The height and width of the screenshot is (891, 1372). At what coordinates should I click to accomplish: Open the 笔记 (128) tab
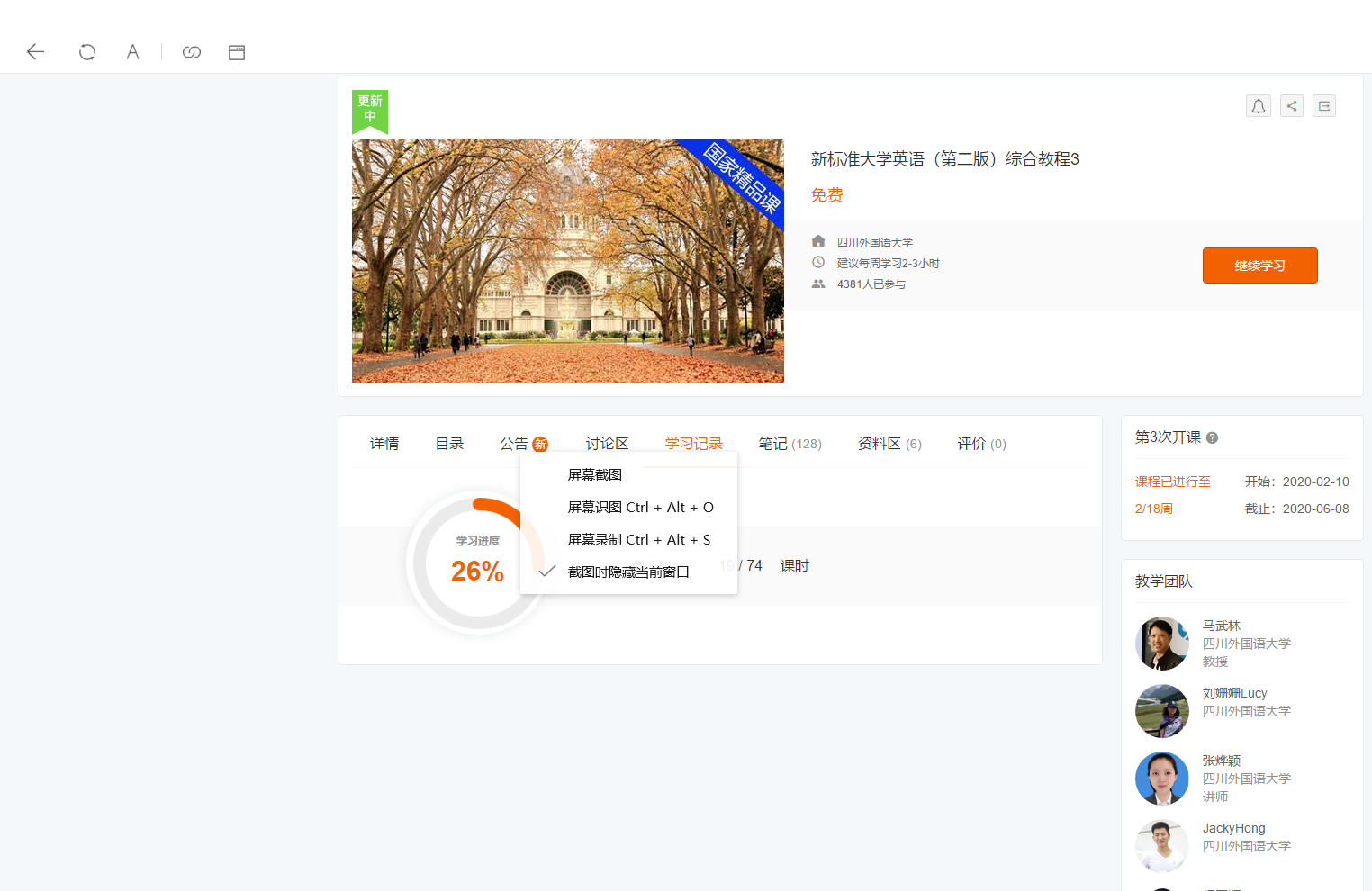tap(790, 444)
